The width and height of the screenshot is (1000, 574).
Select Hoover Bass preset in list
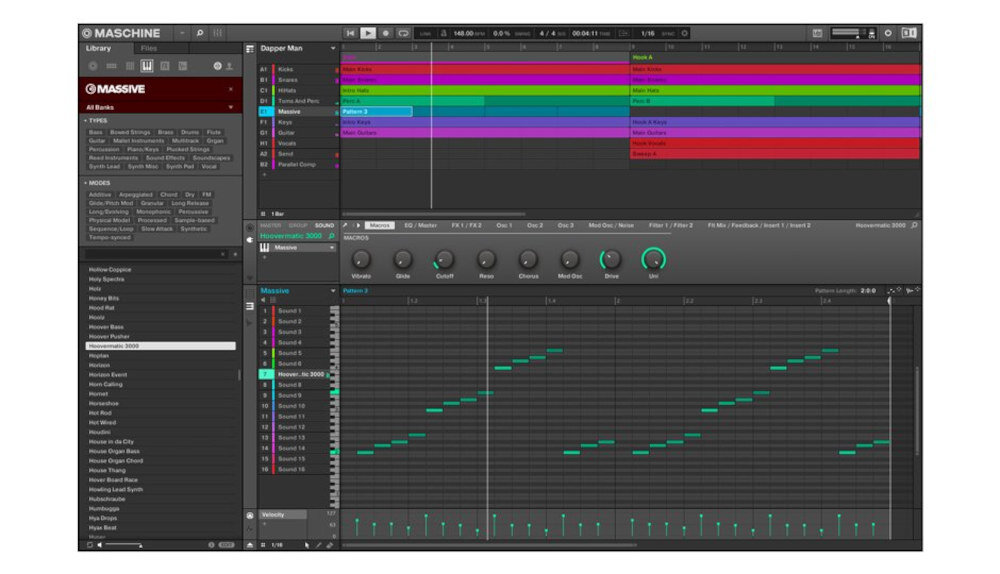pyautogui.click(x=106, y=327)
